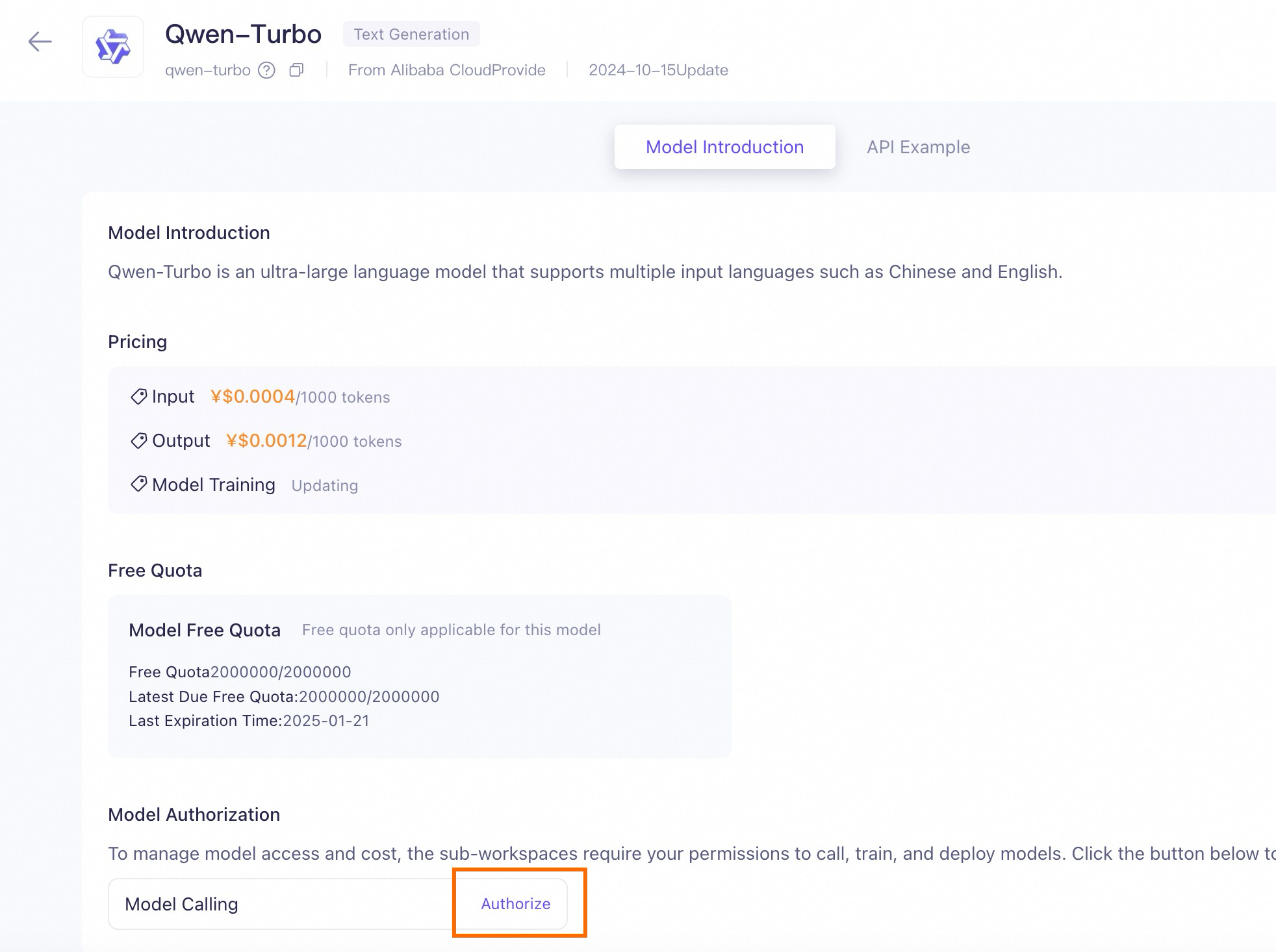Click the Updating status next to Model Training
Screen dimensions: 1276x952
point(324,485)
